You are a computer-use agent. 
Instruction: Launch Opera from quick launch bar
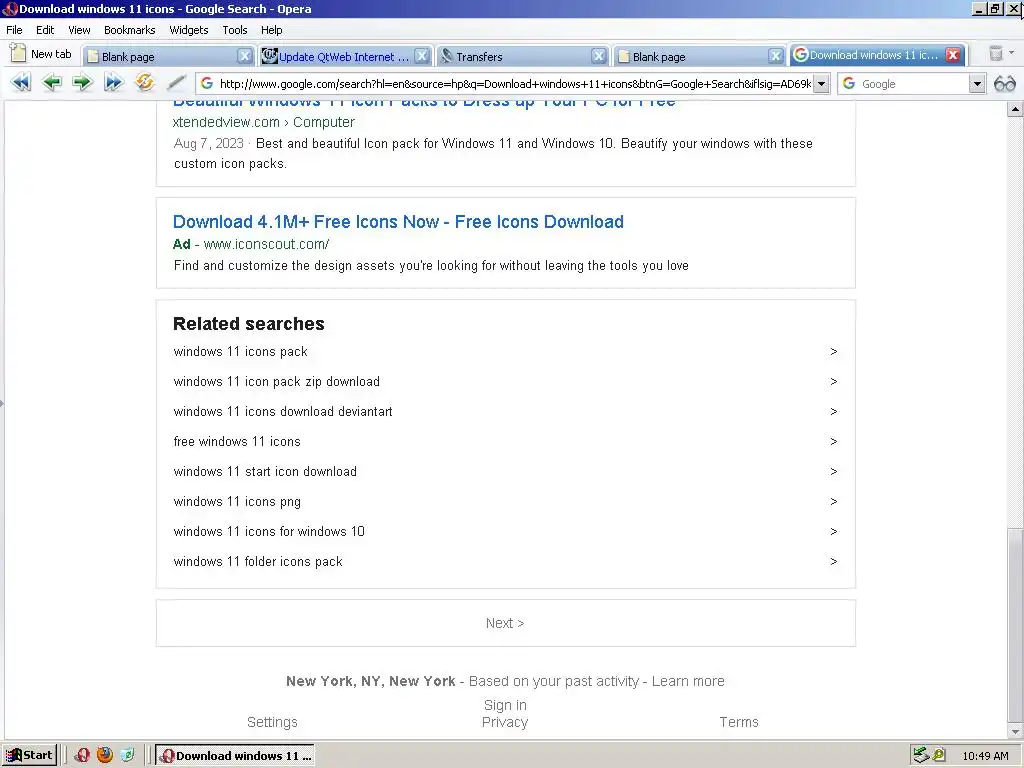pyautogui.click(x=82, y=756)
